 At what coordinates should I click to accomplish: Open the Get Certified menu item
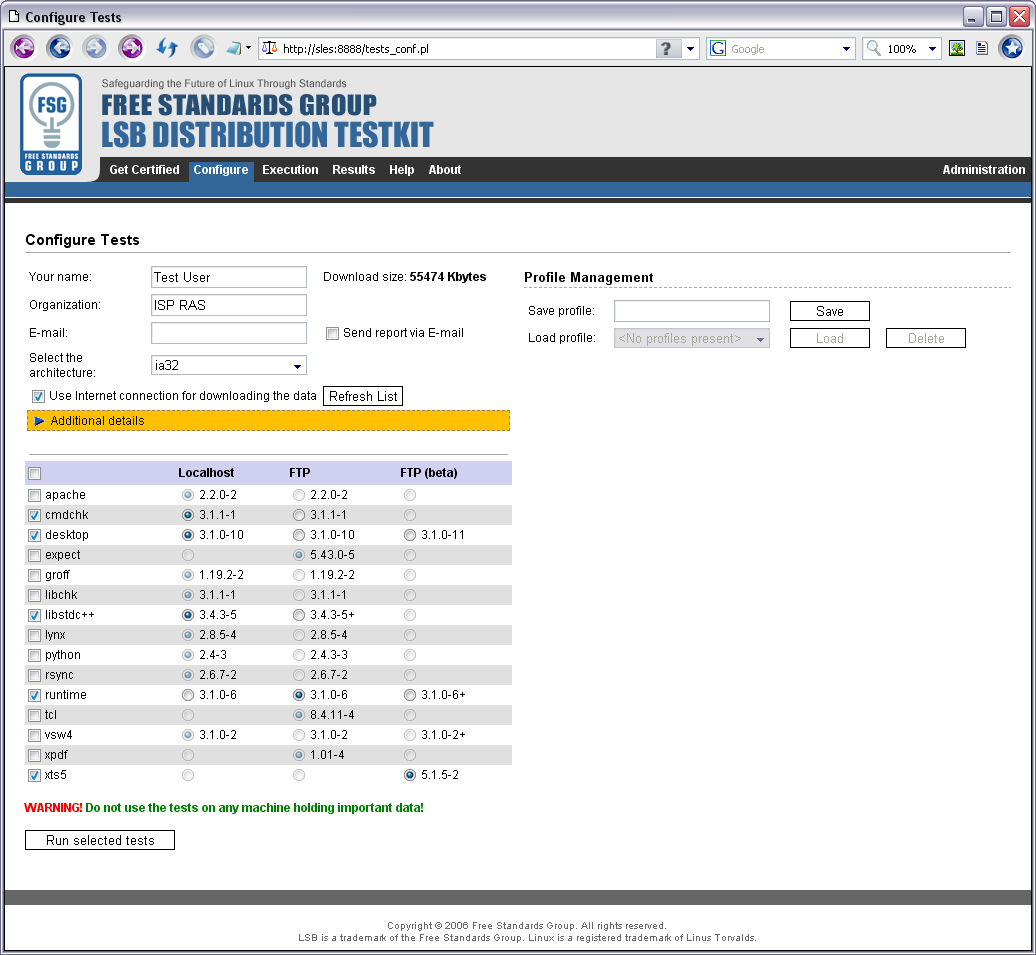[x=144, y=170]
